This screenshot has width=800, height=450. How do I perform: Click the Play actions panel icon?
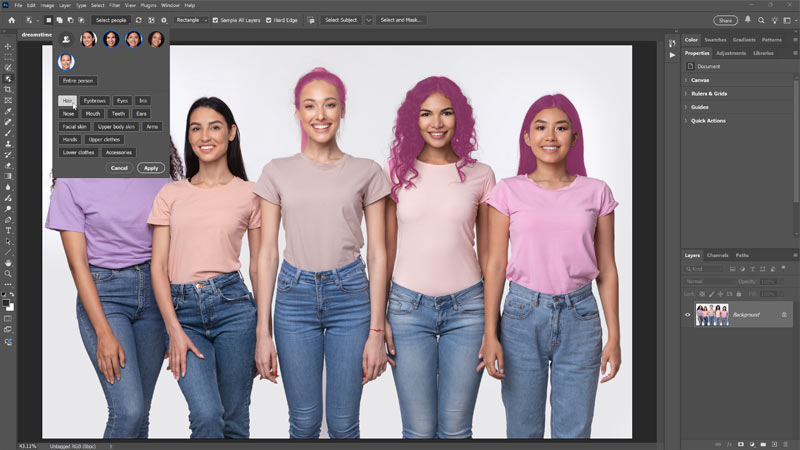pos(672,55)
